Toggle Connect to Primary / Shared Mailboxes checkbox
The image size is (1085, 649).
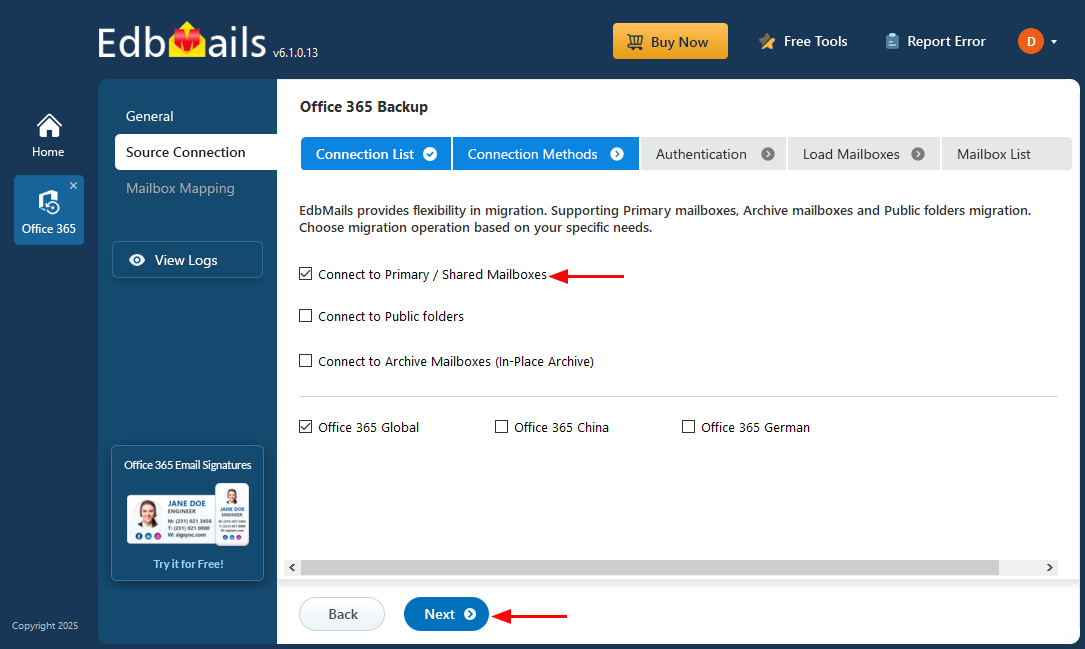305,274
